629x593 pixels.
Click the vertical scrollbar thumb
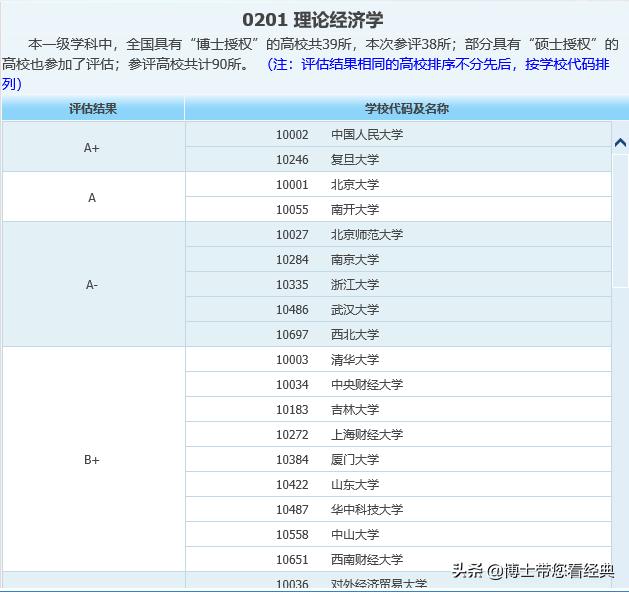point(620,221)
